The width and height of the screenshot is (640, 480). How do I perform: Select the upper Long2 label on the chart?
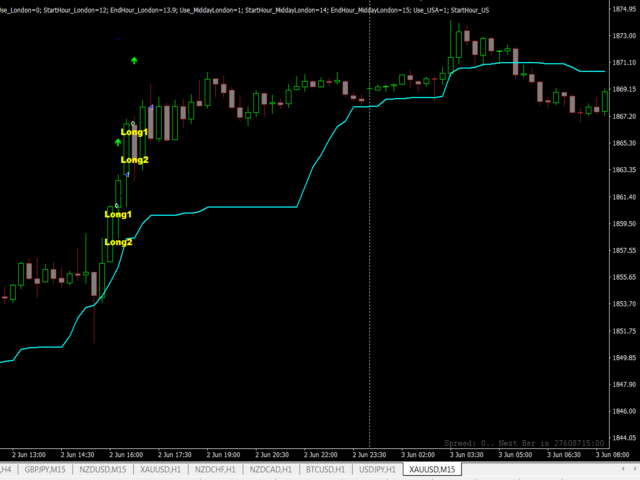(x=134, y=160)
